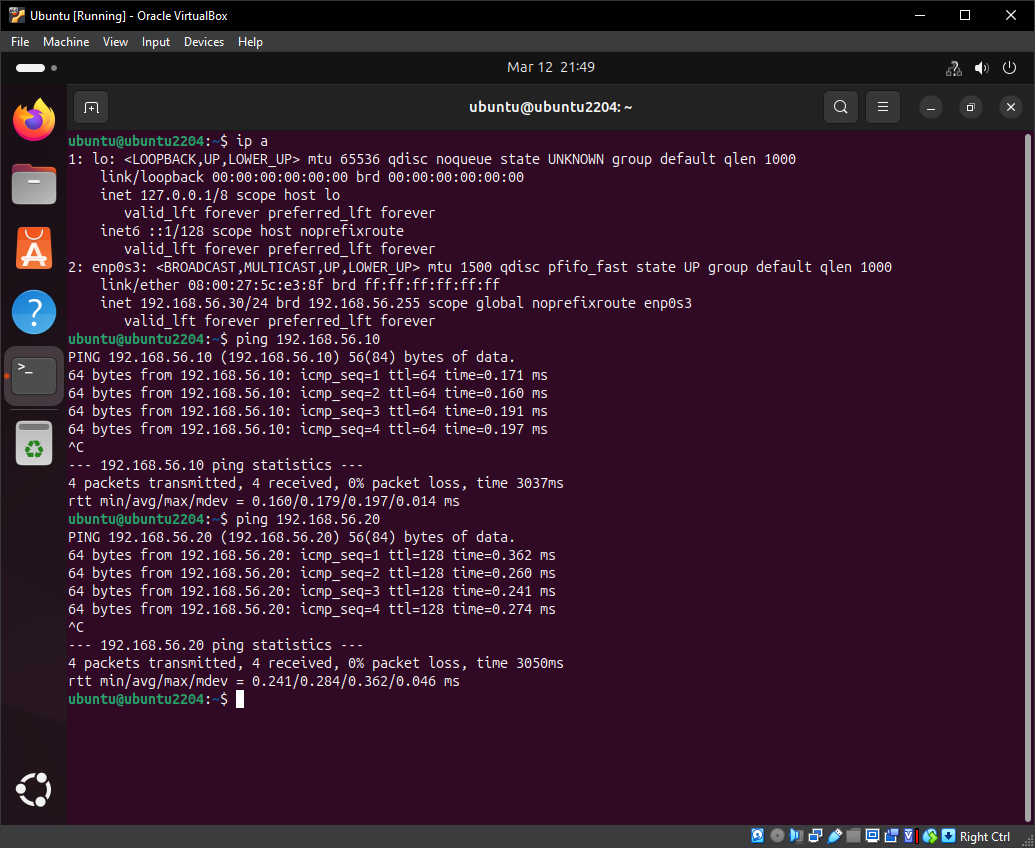The image size is (1035, 848).
Task: Click the optical drive status icon
Action: pos(777,836)
